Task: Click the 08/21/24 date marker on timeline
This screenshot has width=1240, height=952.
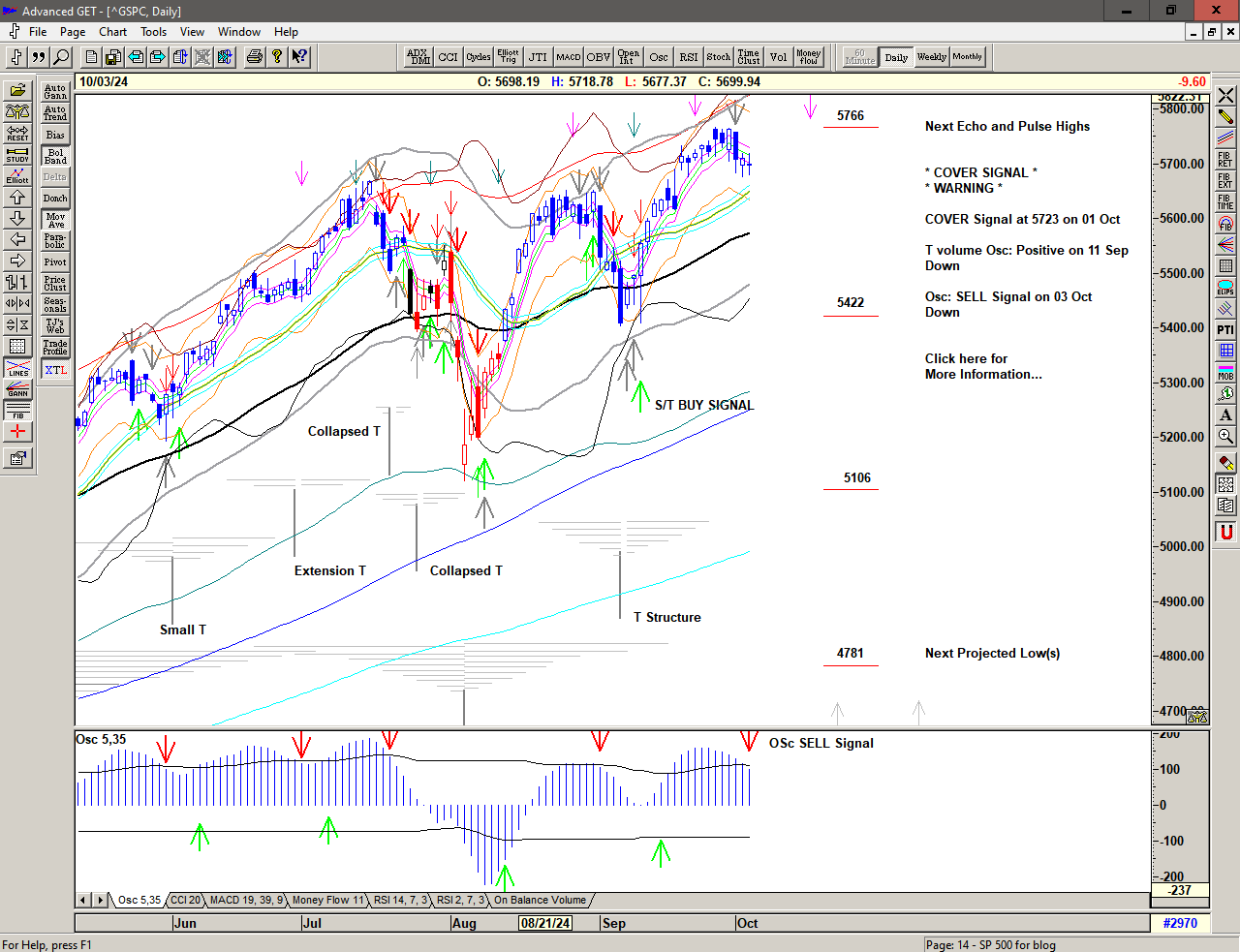Action: coord(545,923)
